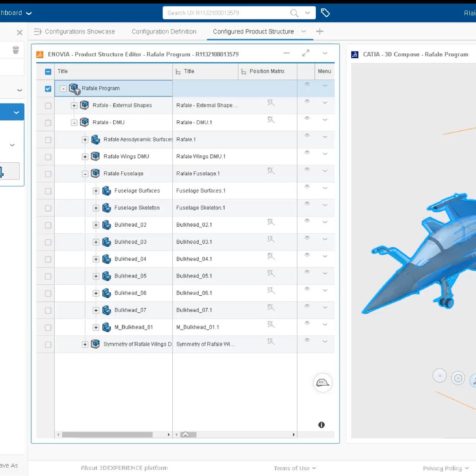Viewport: 476px width, 476px height.
Task: Click the helmet assistant icon in editor
Action: (322, 383)
